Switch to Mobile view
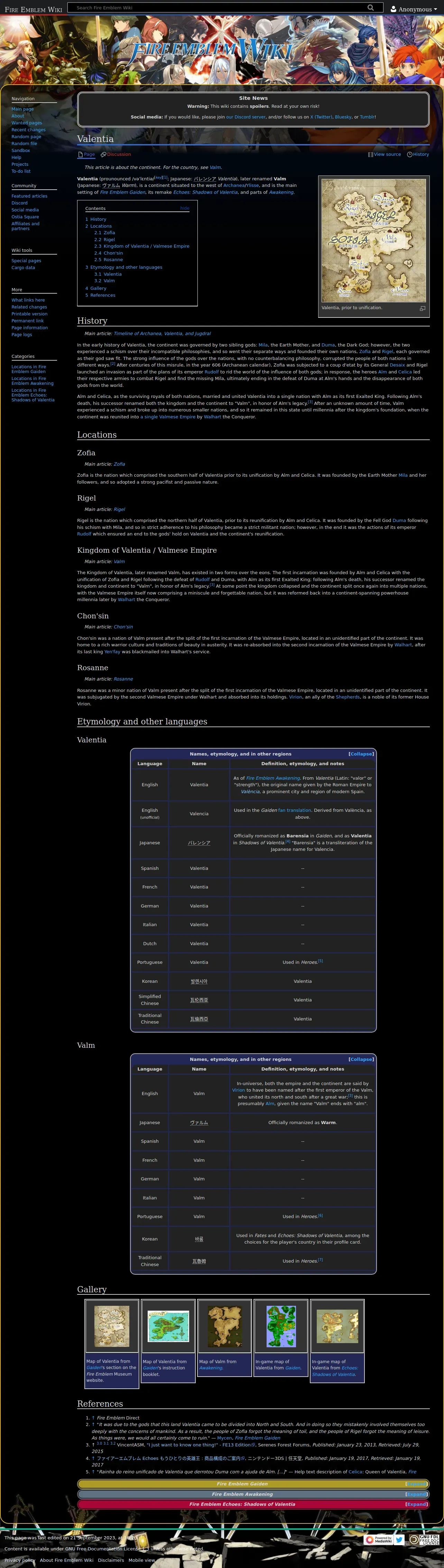This screenshot has width=444, height=1568. point(142,1560)
